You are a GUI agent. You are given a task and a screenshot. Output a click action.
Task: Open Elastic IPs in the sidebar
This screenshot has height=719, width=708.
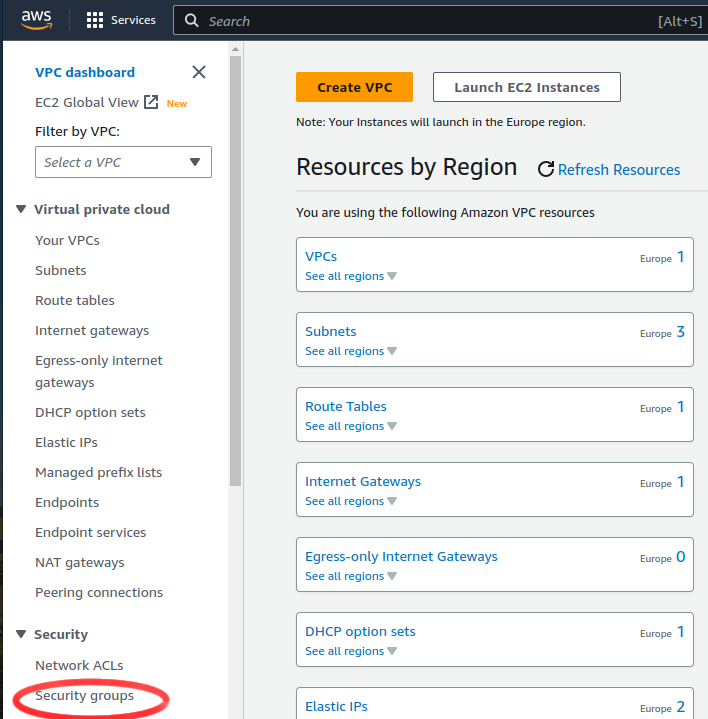(66, 442)
